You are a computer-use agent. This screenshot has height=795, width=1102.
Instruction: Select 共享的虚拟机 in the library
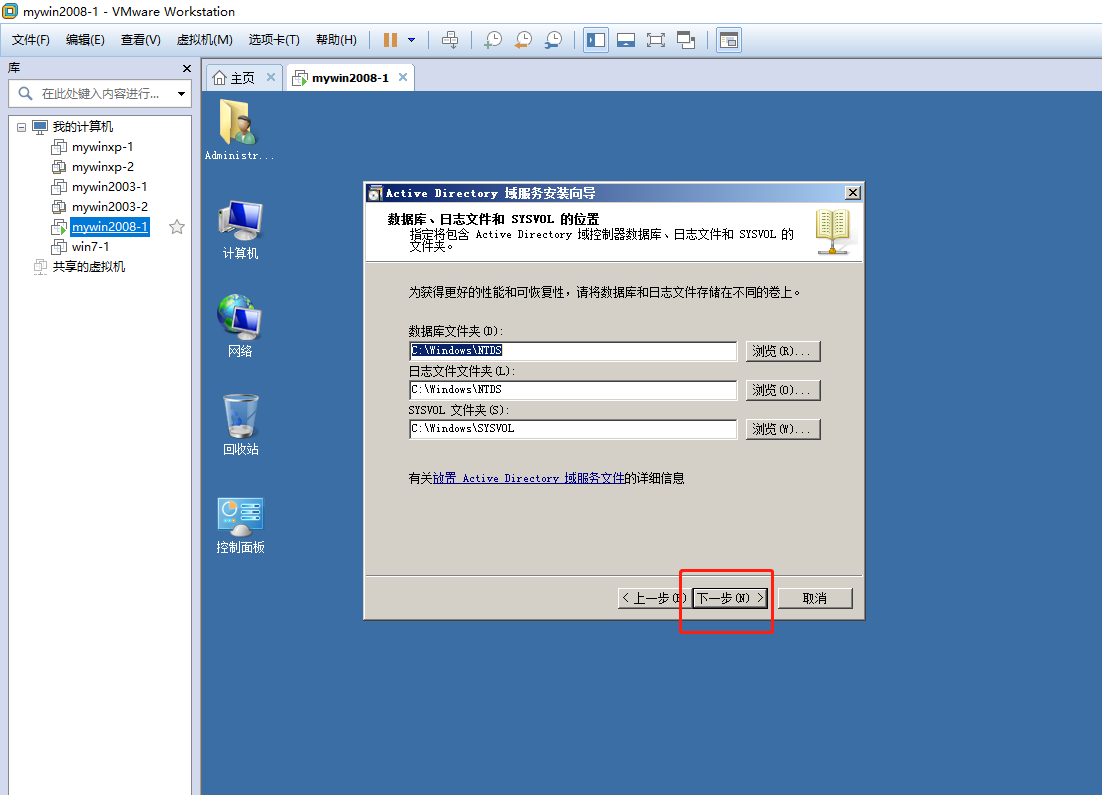pyautogui.click(x=89, y=266)
